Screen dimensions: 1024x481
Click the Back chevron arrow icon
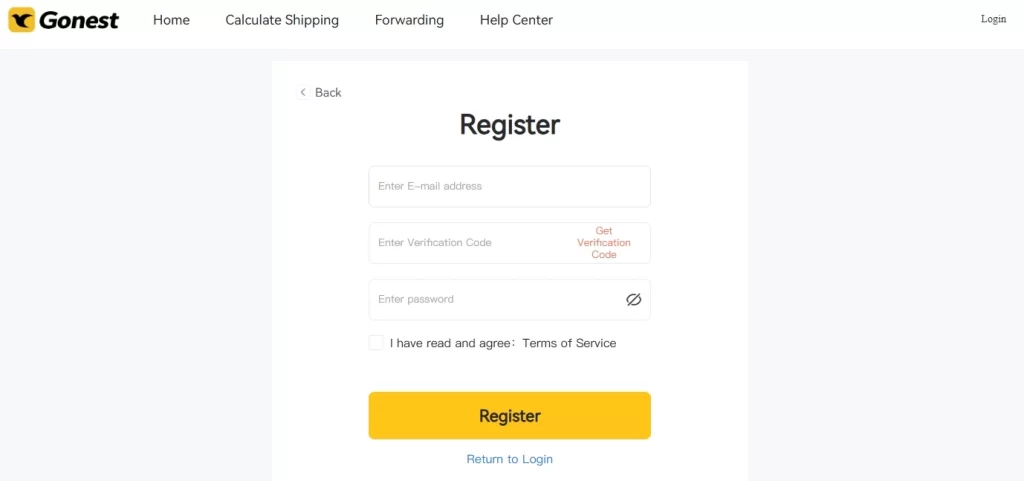pos(303,93)
